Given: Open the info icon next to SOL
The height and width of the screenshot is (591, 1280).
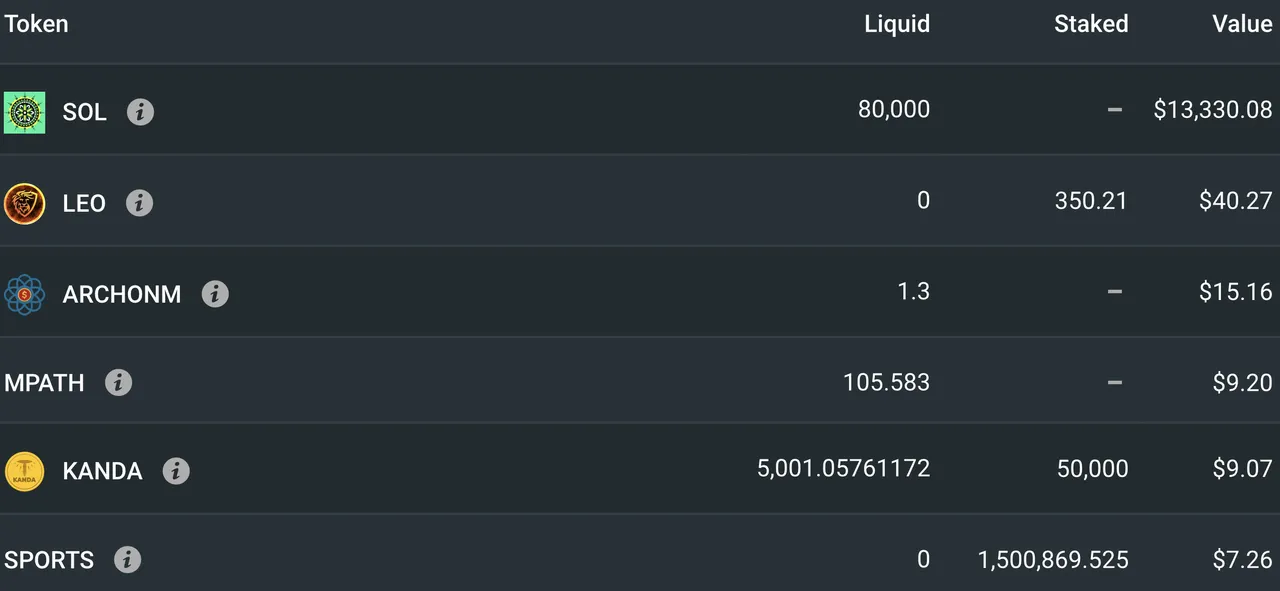Looking at the screenshot, I should click(140, 112).
